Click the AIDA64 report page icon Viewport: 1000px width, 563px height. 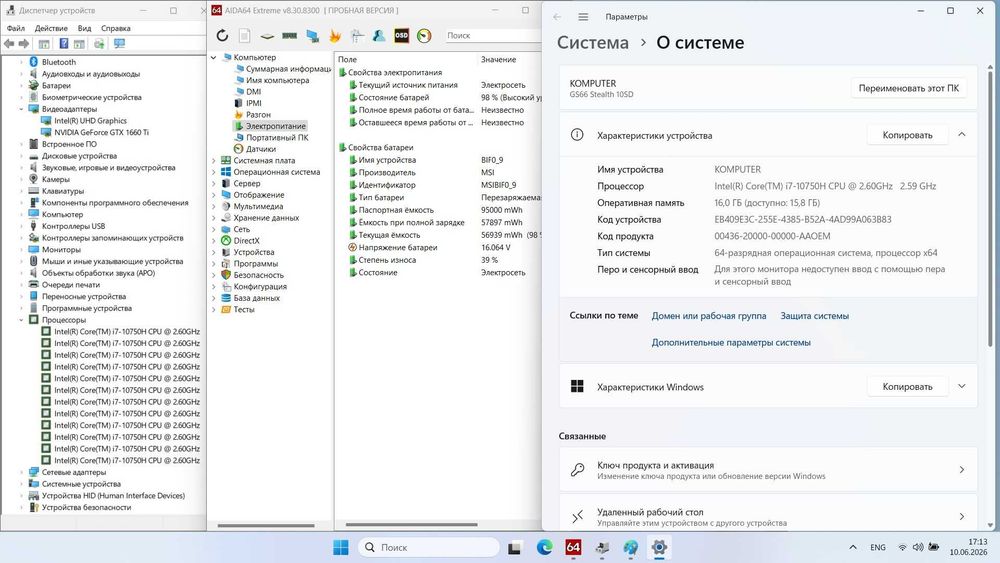244,36
